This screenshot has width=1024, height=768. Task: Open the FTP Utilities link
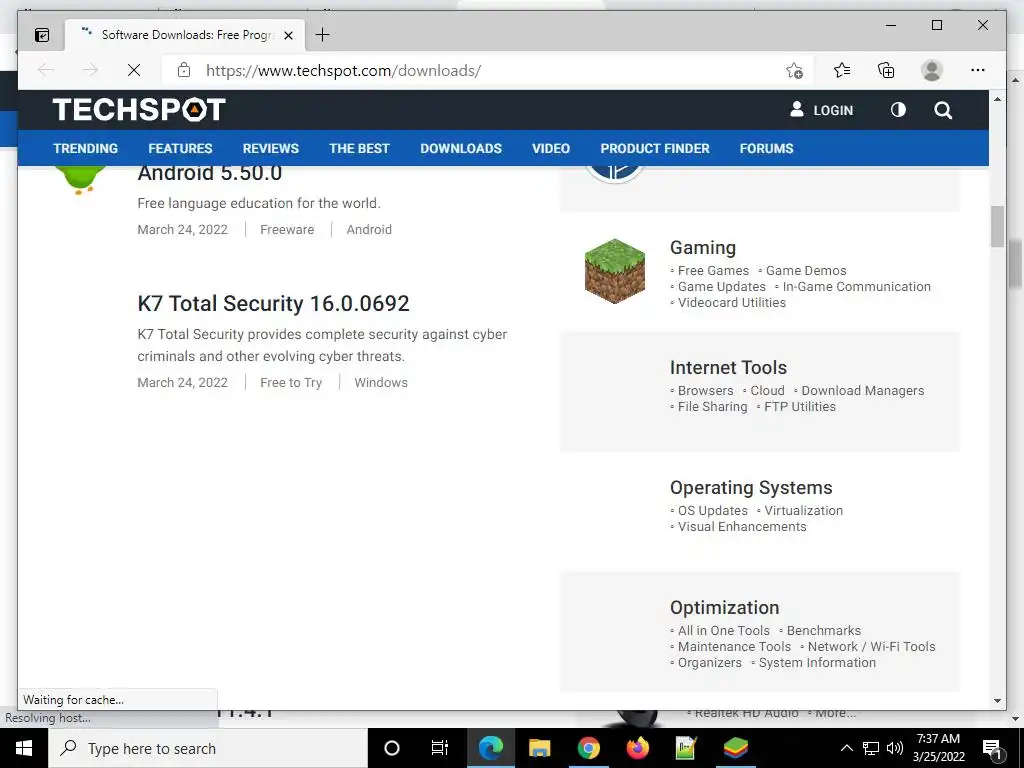[x=800, y=406]
